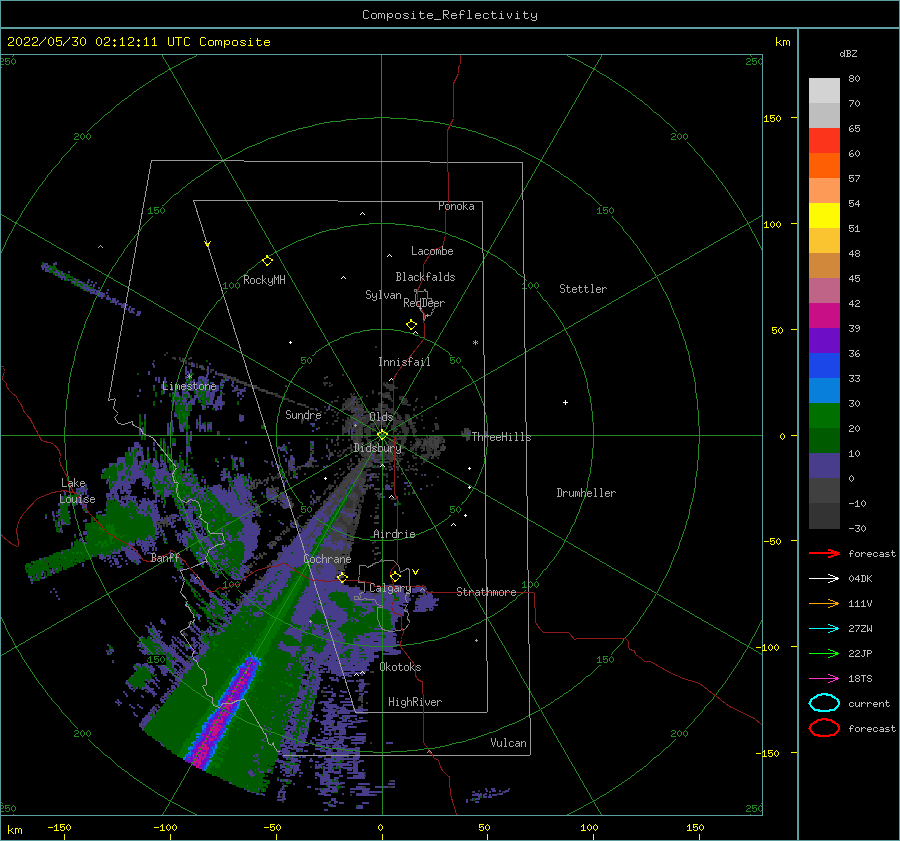
Task: Click the magenta storm core in southwest echo
Action: [x=224, y=712]
